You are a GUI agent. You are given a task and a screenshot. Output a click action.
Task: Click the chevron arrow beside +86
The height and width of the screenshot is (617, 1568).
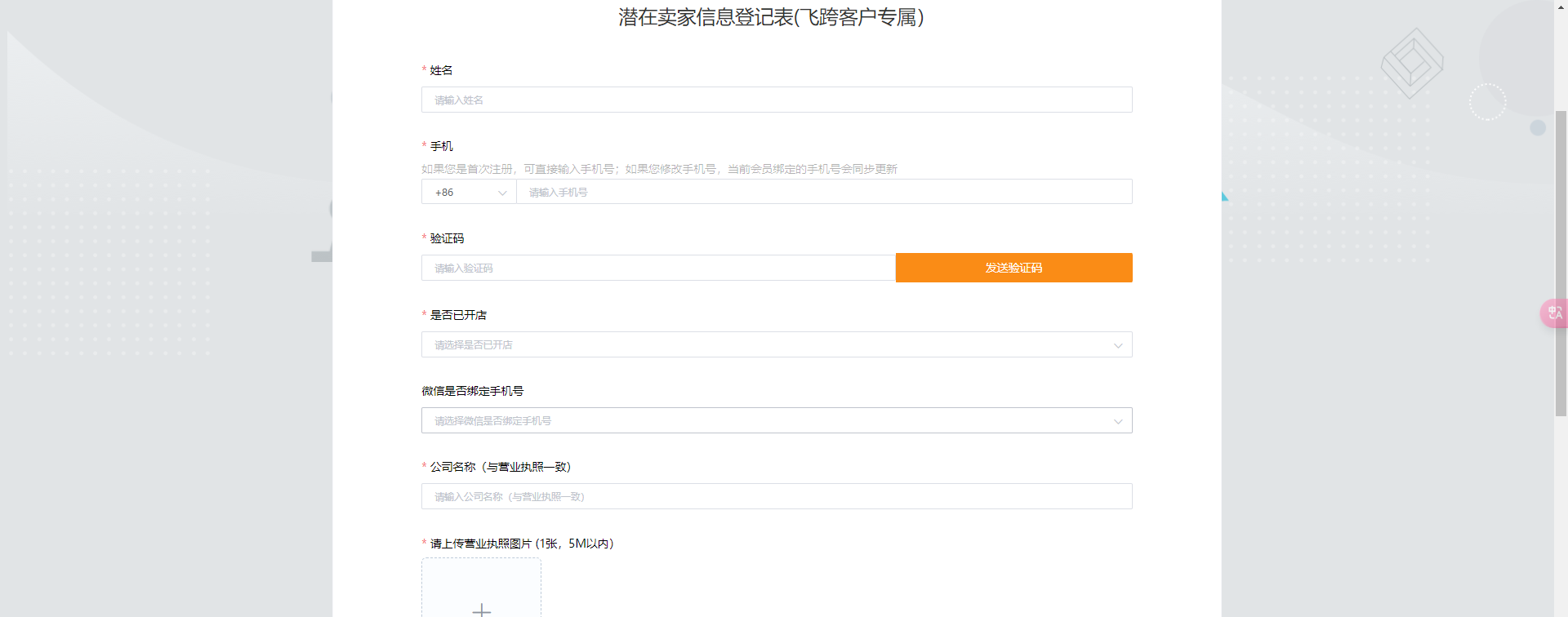click(502, 193)
